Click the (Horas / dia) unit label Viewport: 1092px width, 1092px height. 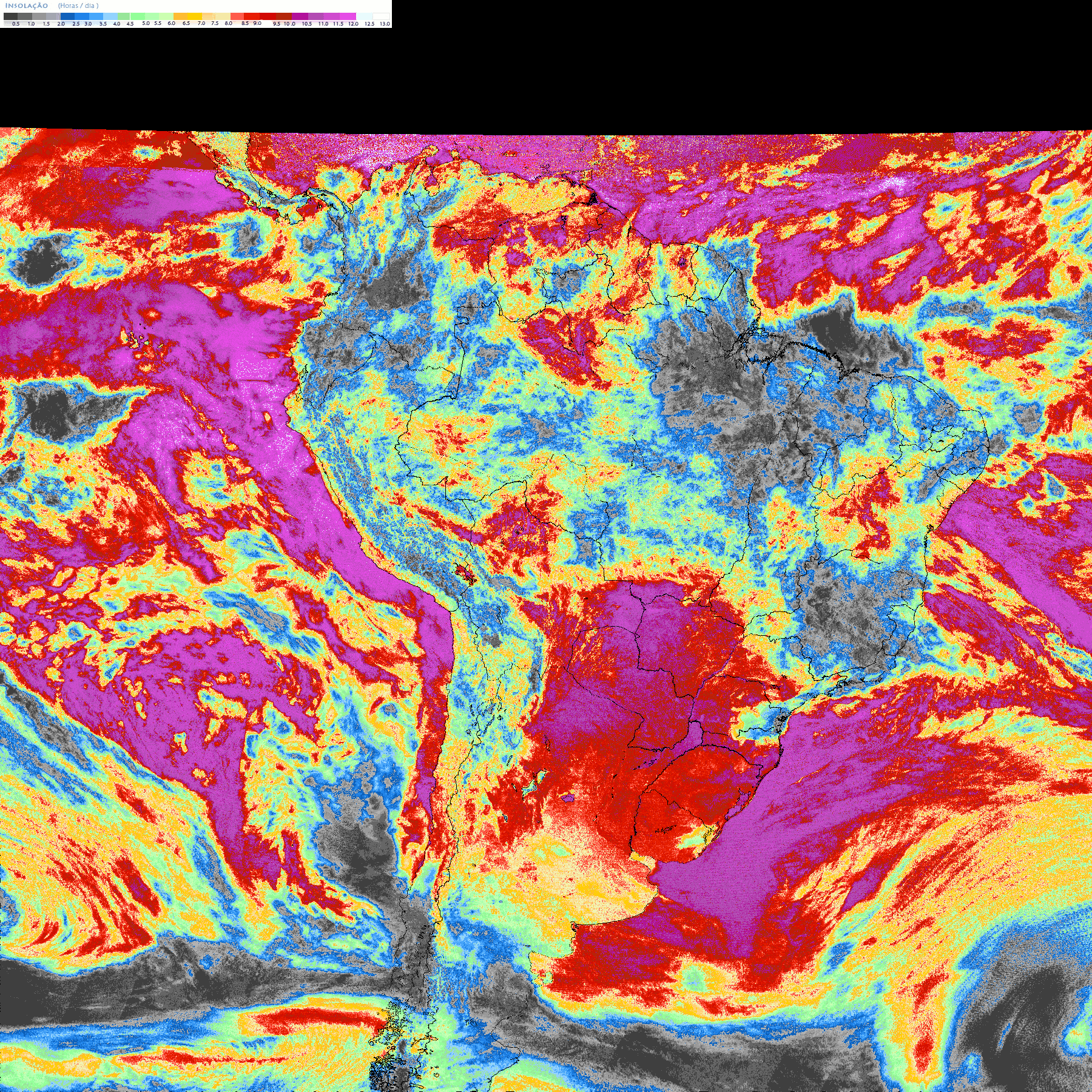(78, 5)
